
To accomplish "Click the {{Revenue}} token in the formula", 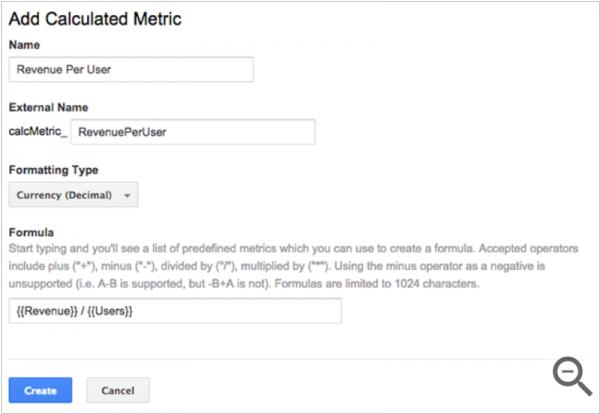I will click(47, 311).
